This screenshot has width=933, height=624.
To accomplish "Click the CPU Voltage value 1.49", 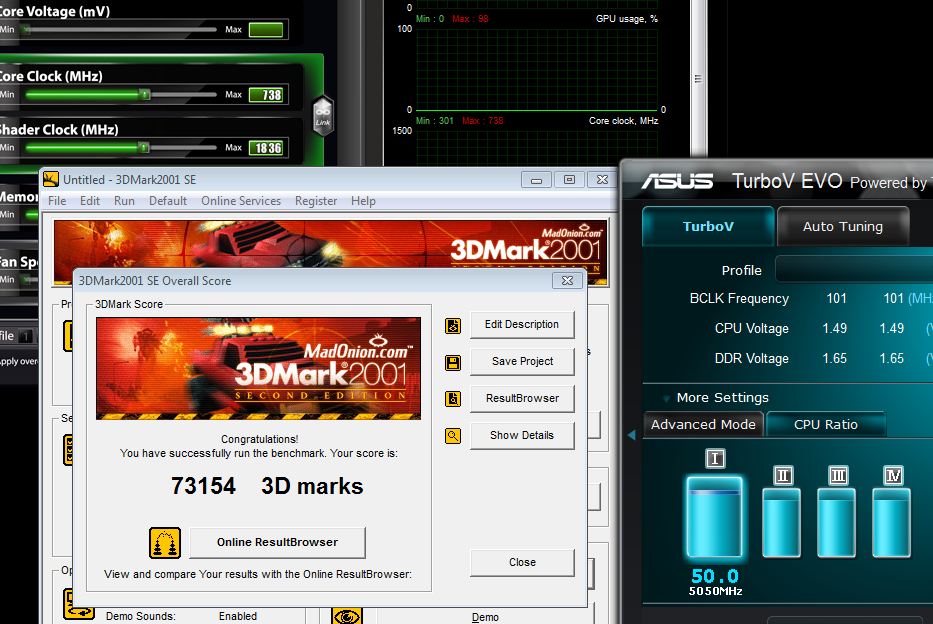I will point(834,328).
